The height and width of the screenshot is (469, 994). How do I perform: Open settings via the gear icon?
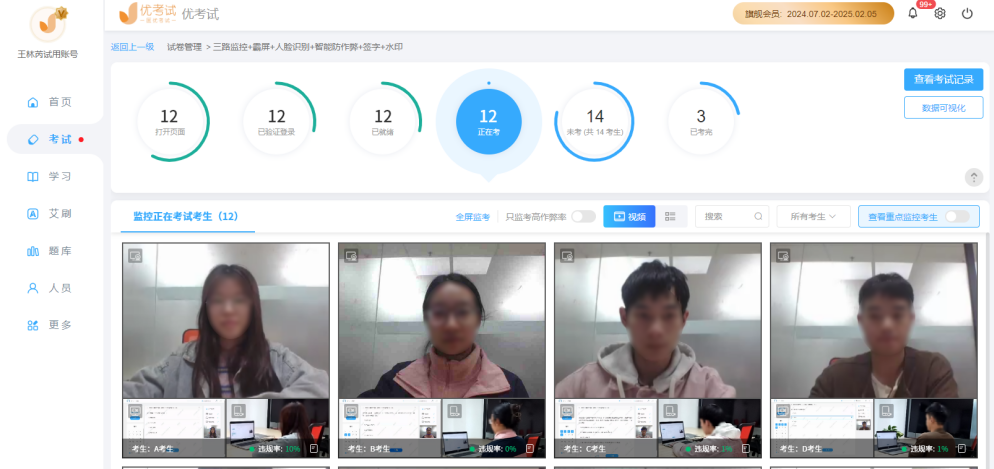(x=939, y=14)
